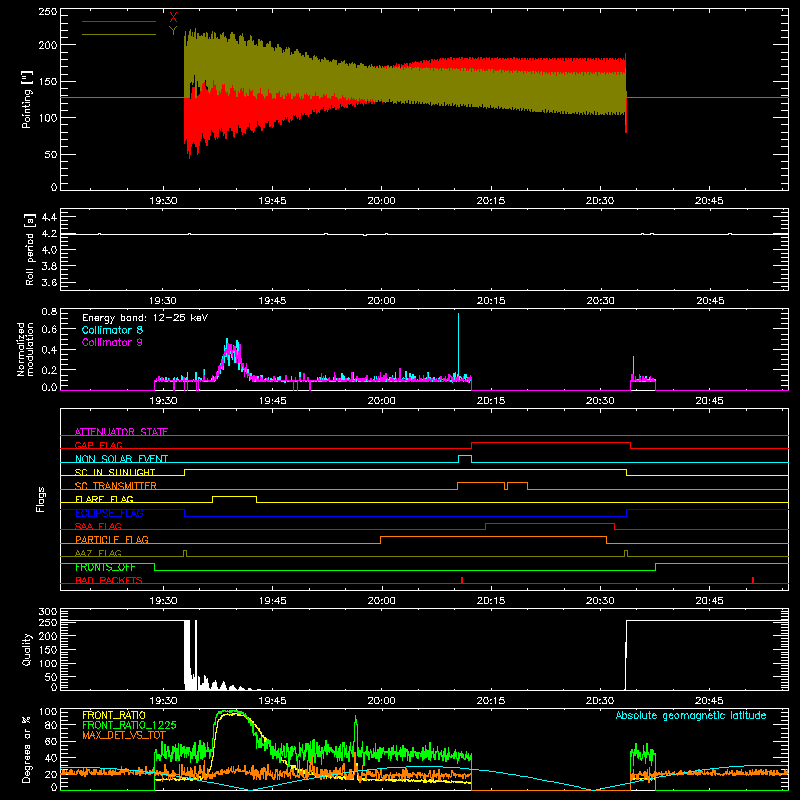This screenshot has width=800, height=800.
Task: Click the PARTICLE_FLAG label
Action: tap(112, 539)
